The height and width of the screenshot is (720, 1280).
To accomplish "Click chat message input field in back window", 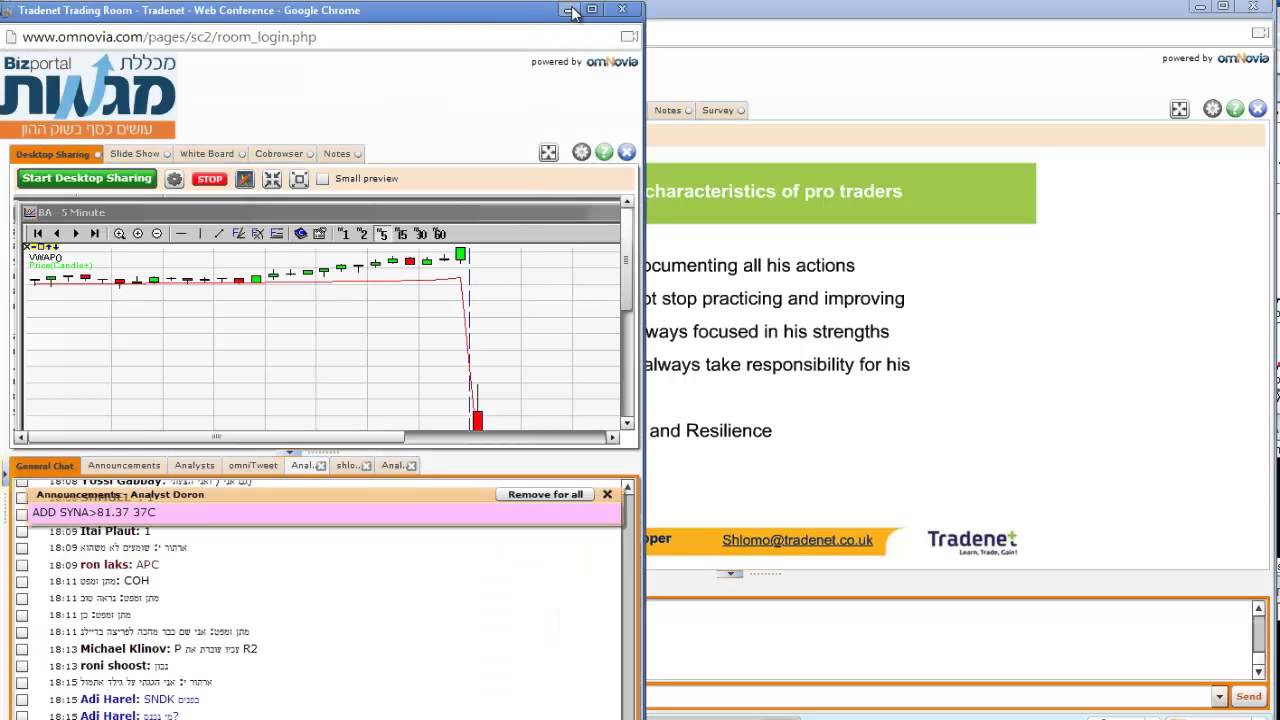I will [928, 696].
